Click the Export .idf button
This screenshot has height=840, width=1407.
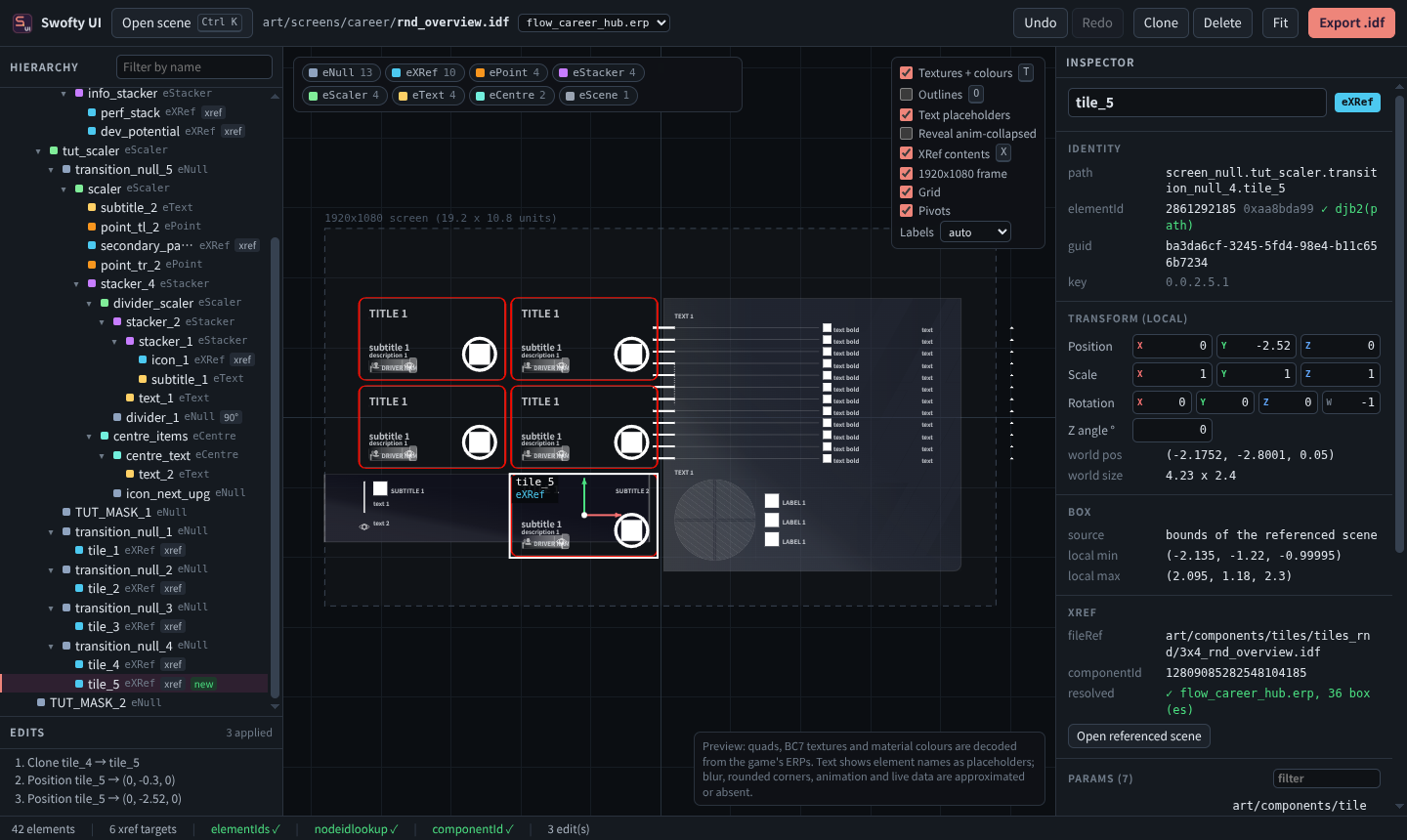(x=1351, y=22)
